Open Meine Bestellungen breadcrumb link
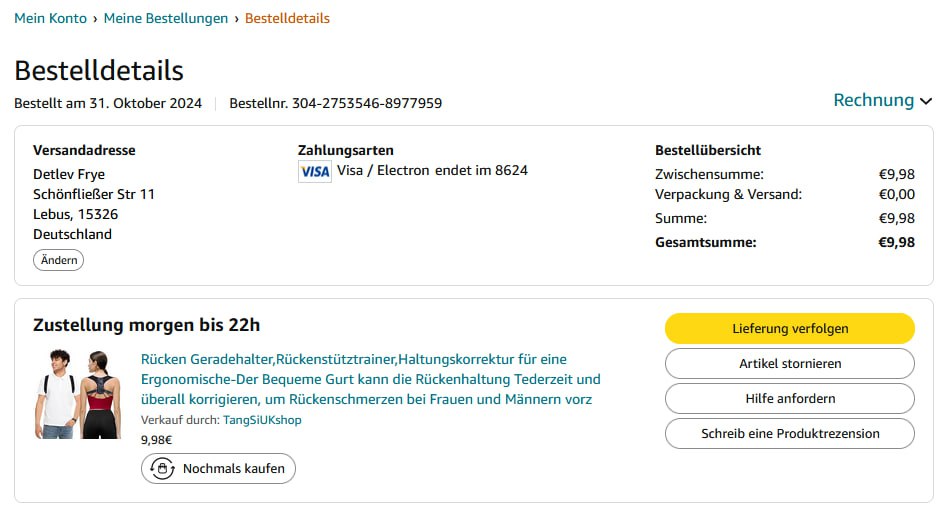Image resolution: width=952 pixels, height=516 pixels. (x=166, y=18)
